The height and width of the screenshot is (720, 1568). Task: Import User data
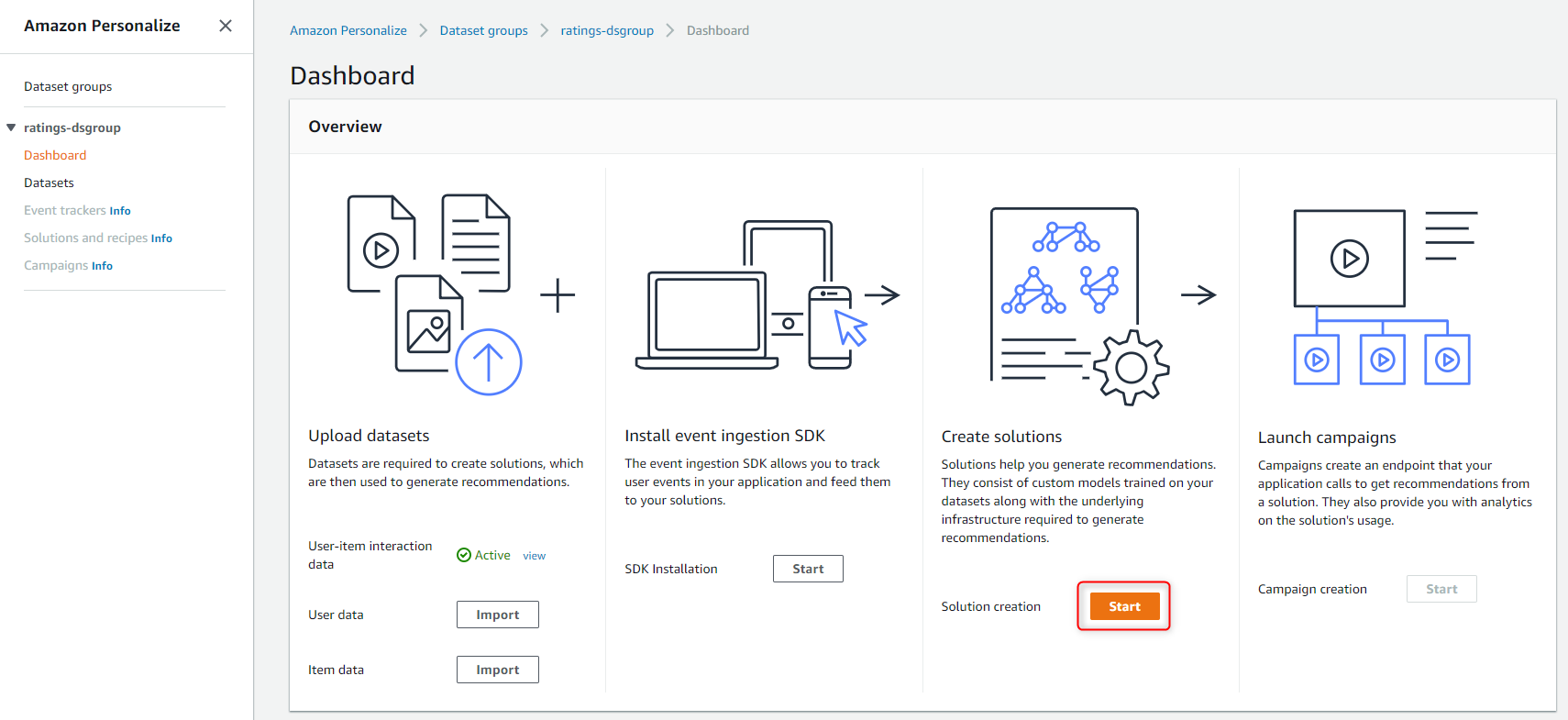click(498, 615)
